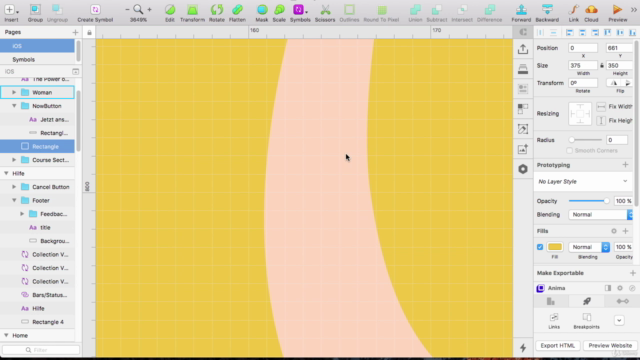
Task: Zoom out with the minus button
Action: pyautogui.click(x=127, y=9)
